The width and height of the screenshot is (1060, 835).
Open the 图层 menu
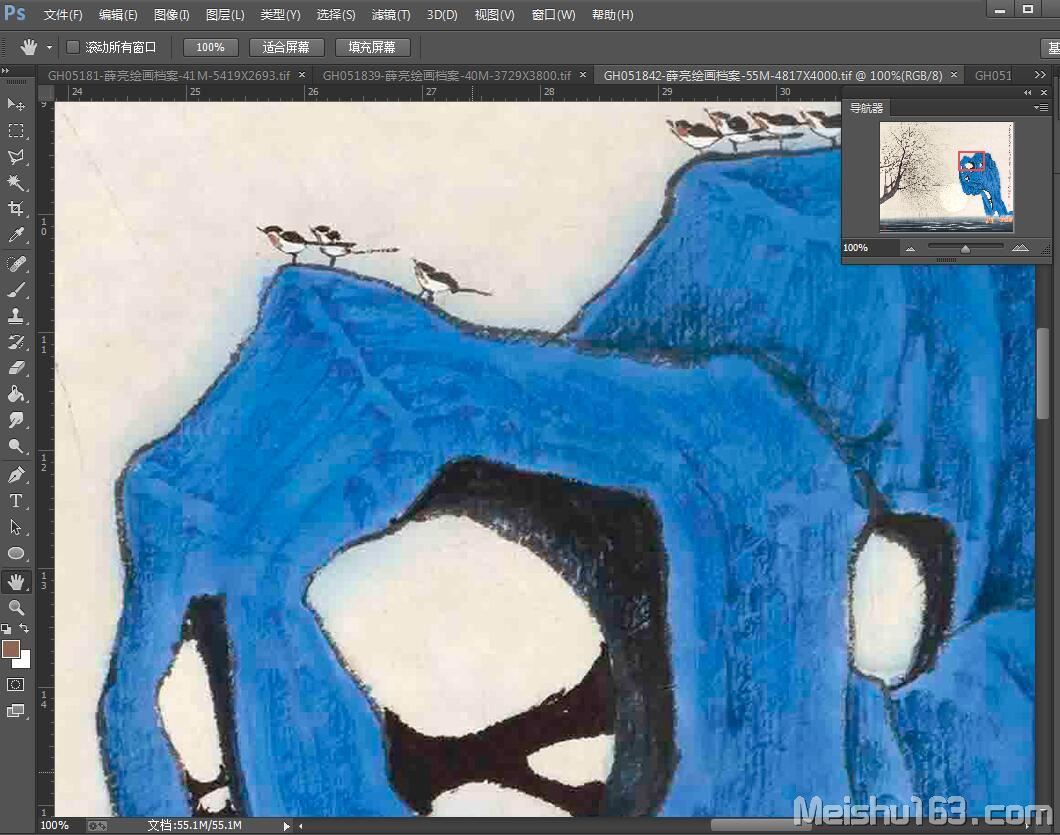pos(225,15)
